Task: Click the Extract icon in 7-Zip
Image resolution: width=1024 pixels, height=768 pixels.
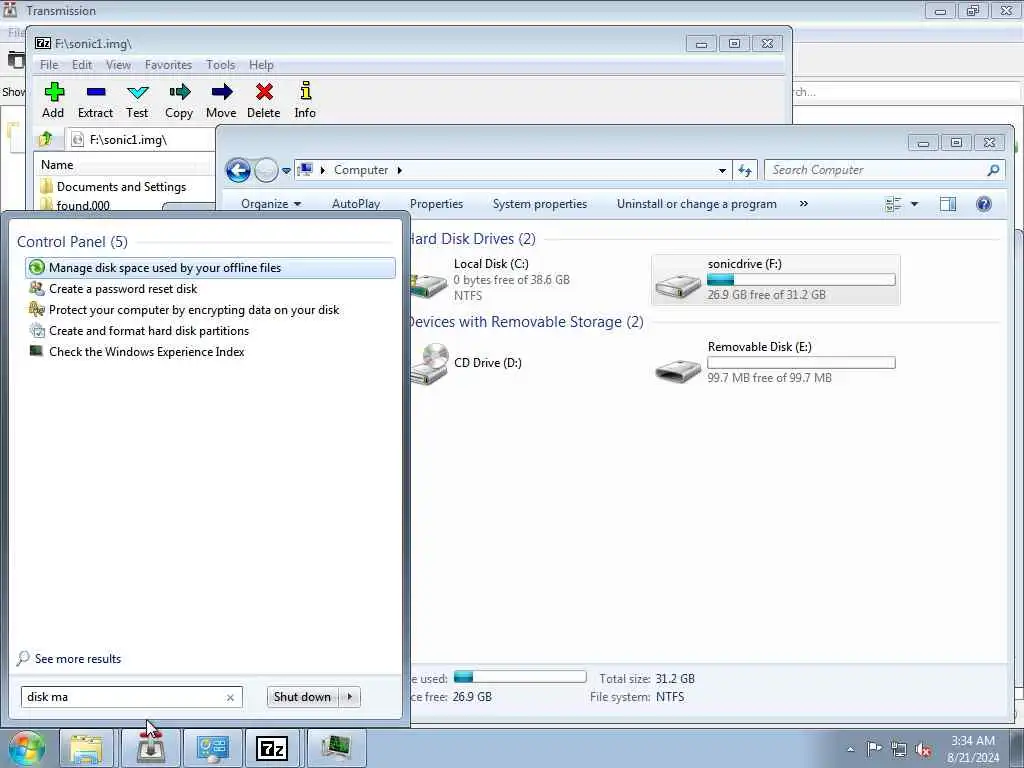Action: click(x=95, y=92)
